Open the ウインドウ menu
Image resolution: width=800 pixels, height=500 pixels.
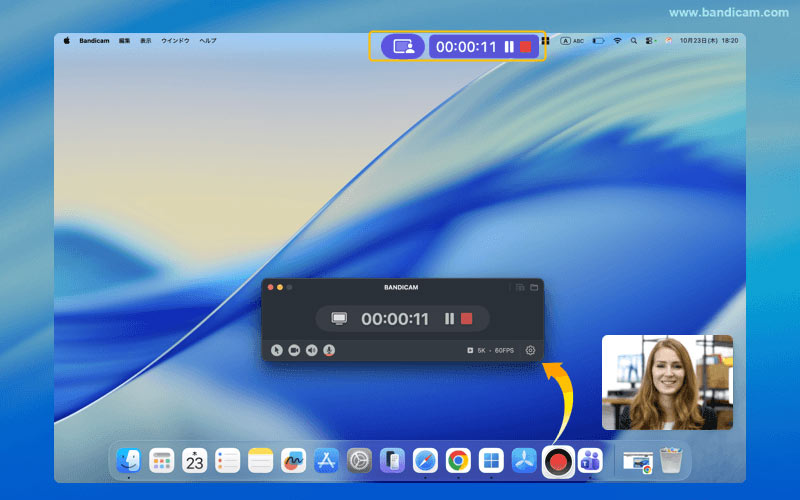[176, 40]
